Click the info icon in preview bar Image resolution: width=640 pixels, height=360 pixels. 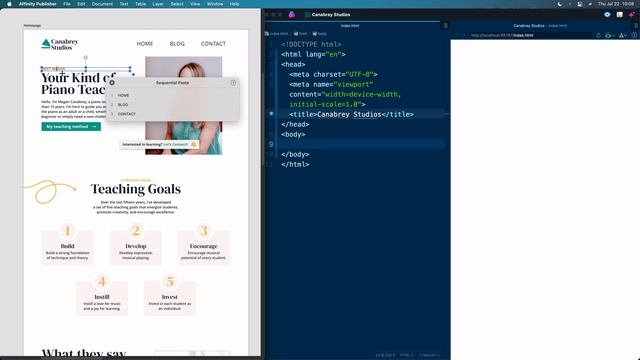[634, 36]
